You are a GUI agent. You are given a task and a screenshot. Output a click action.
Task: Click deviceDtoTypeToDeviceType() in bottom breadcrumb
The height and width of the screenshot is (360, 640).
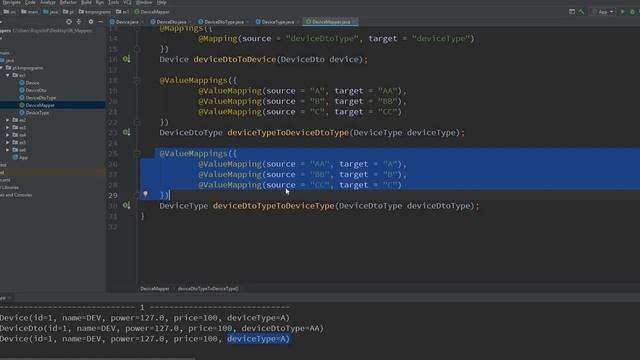(208, 289)
